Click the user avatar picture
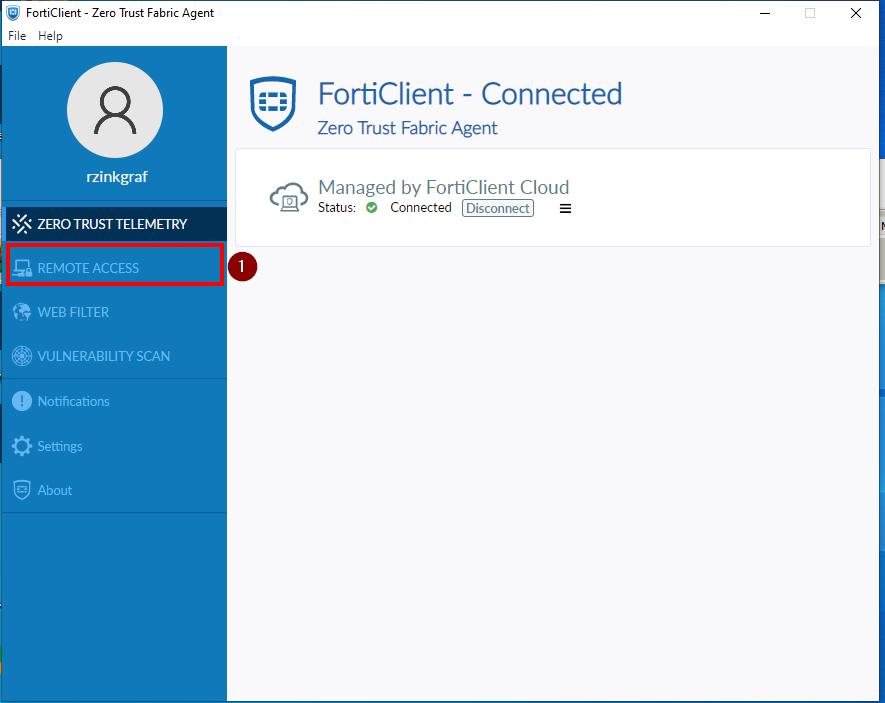885x703 pixels. point(115,110)
